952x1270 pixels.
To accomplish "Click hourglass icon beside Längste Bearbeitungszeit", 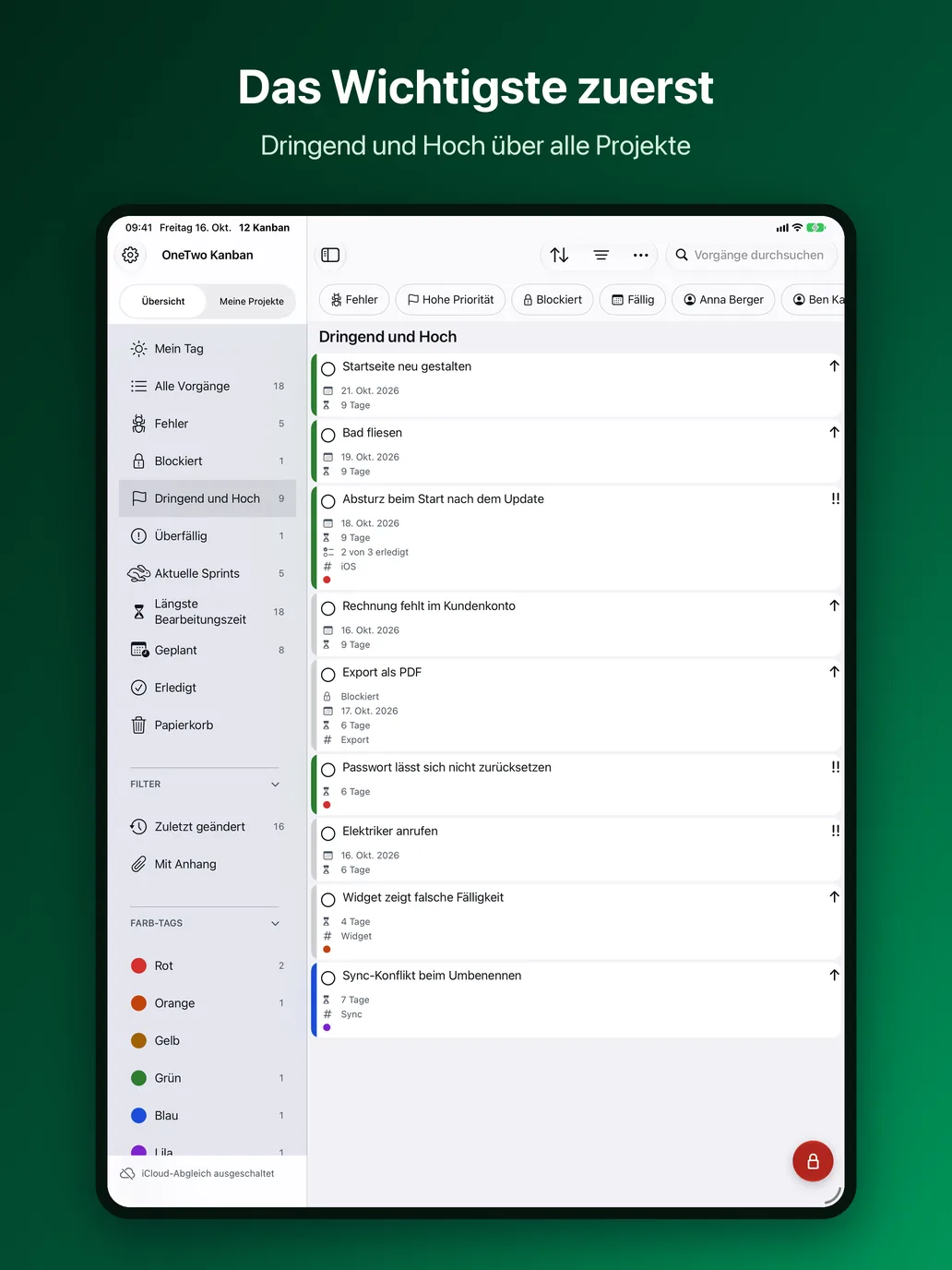I will click(138, 611).
